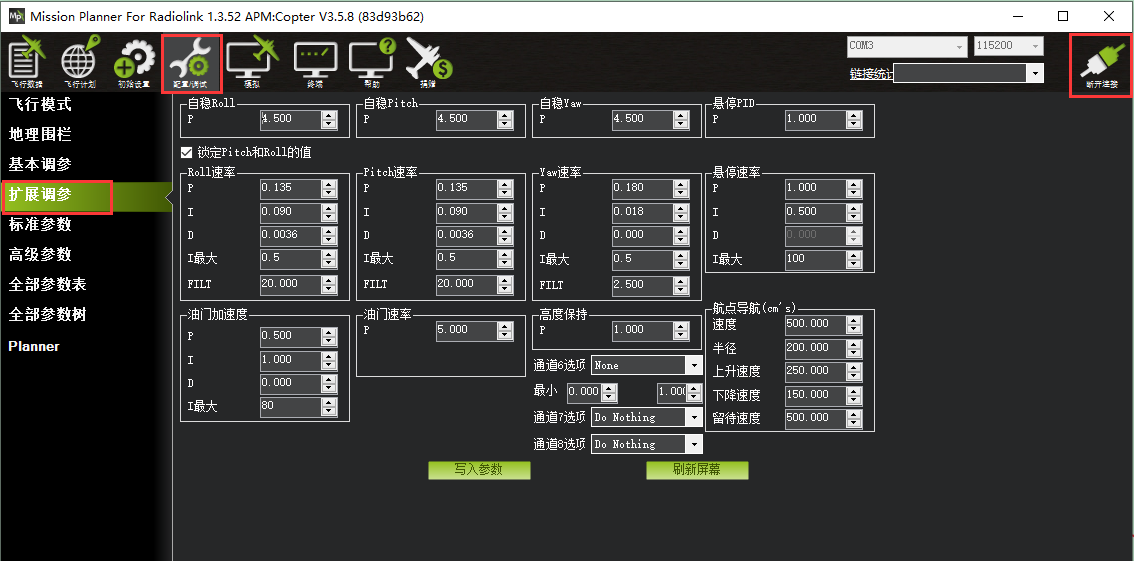Click the 悬停速率 I最大 field 100
Image resolution: width=1134 pixels, height=561 pixels.
click(824, 260)
